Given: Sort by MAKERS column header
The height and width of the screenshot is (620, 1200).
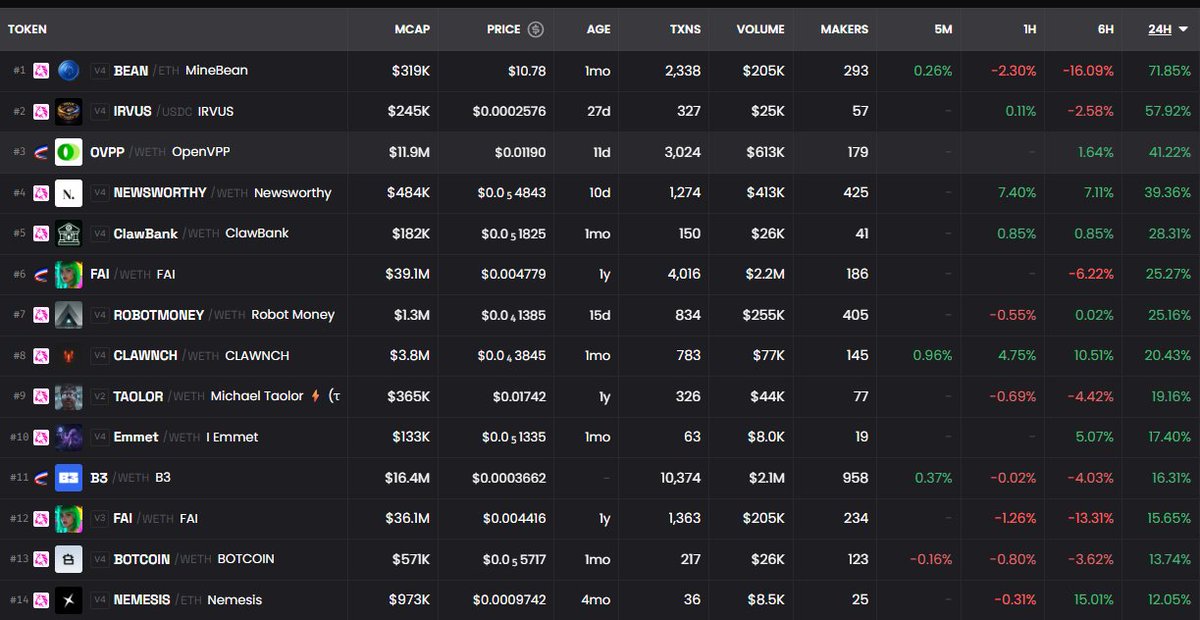Looking at the screenshot, I should point(844,30).
